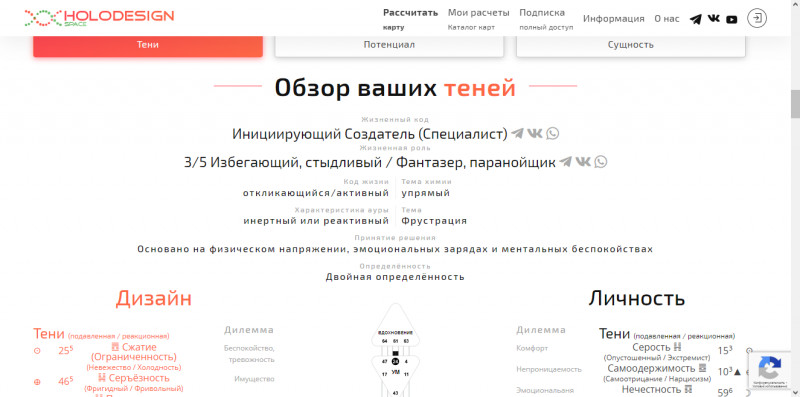800x397 pixels.
Task: Switch to the Сущность tab
Action: pyautogui.click(x=631, y=45)
